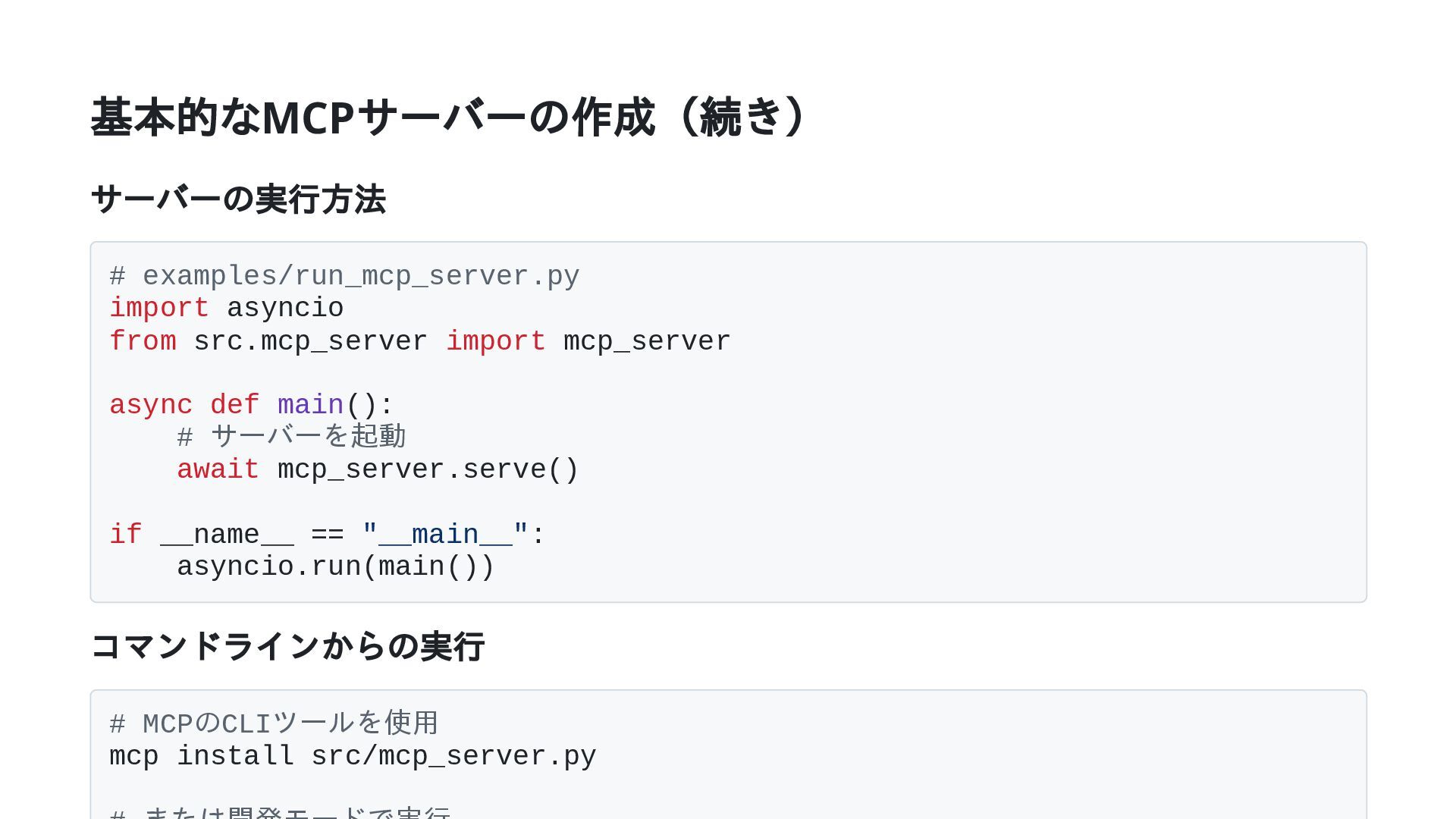The height and width of the screenshot is (819, 1456).
Task: Click the second 'import' keyword before mcp_server
Action: pyautogui.click(x=495, y=341)
